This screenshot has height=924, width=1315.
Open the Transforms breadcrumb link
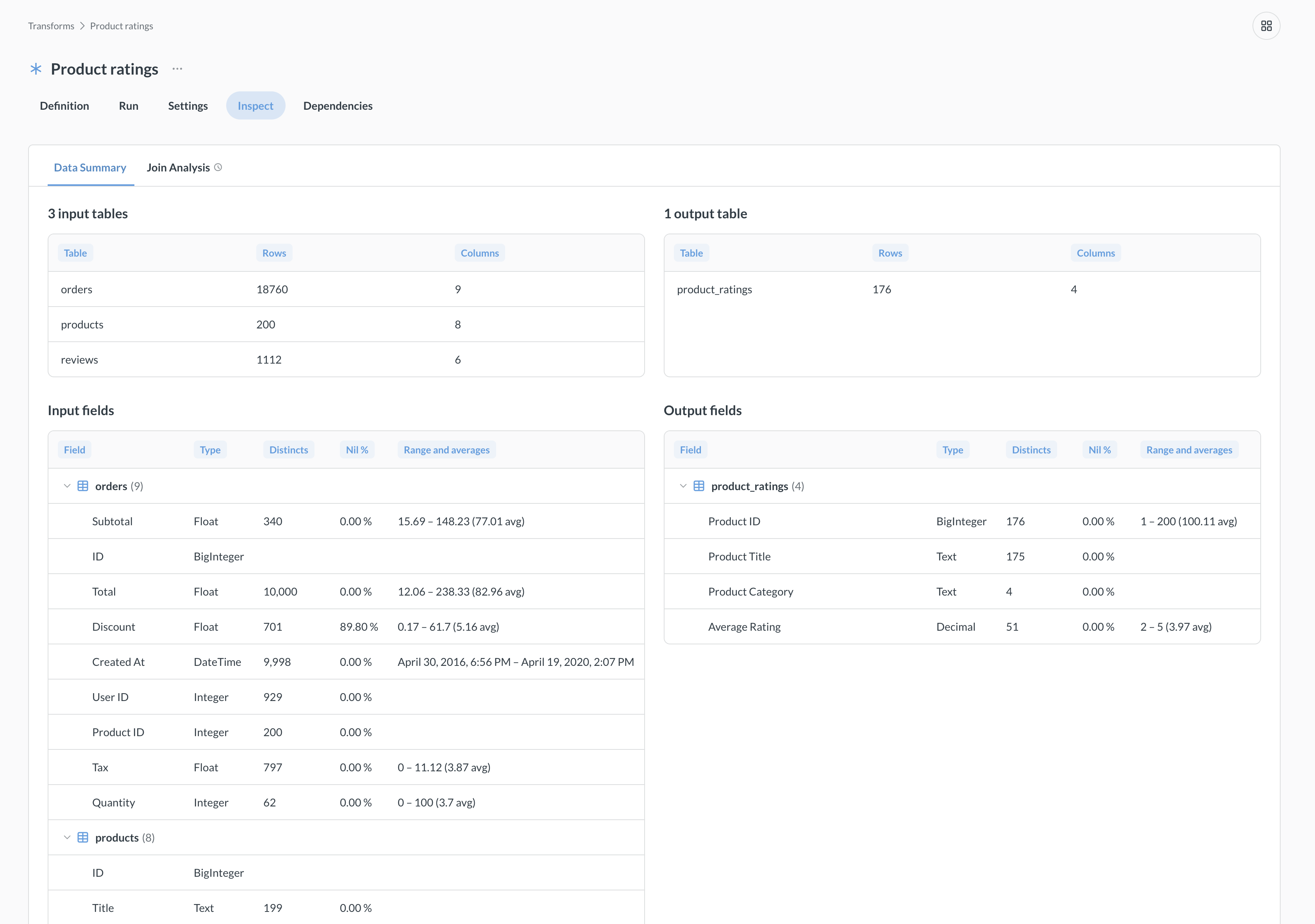point(51,26)
